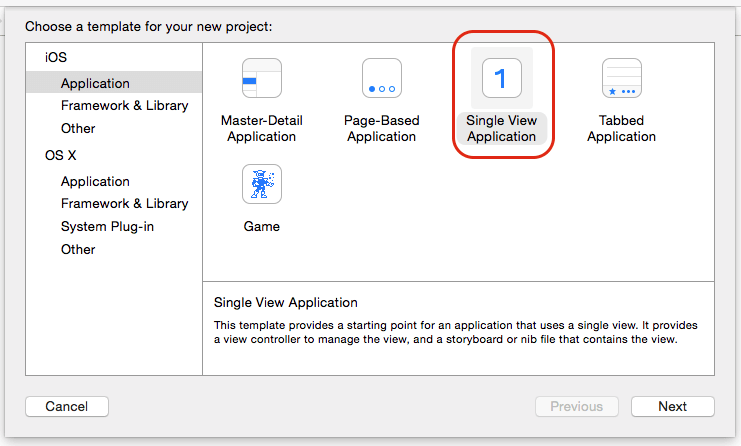Click the Previous button
This screenshot has width=741, height=446.
(x=577, y=406)
